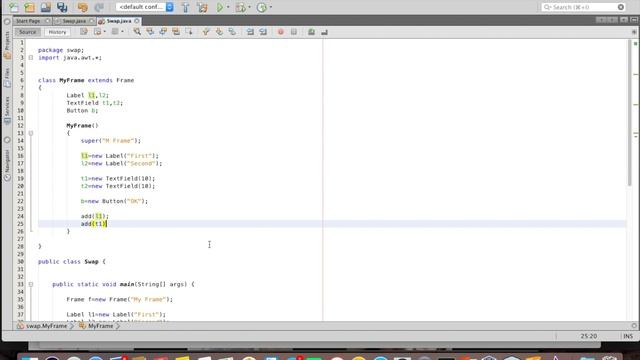Select the active Swap.java tab
The width and height of the screenshot is (640, 360).
coord(119,21)
